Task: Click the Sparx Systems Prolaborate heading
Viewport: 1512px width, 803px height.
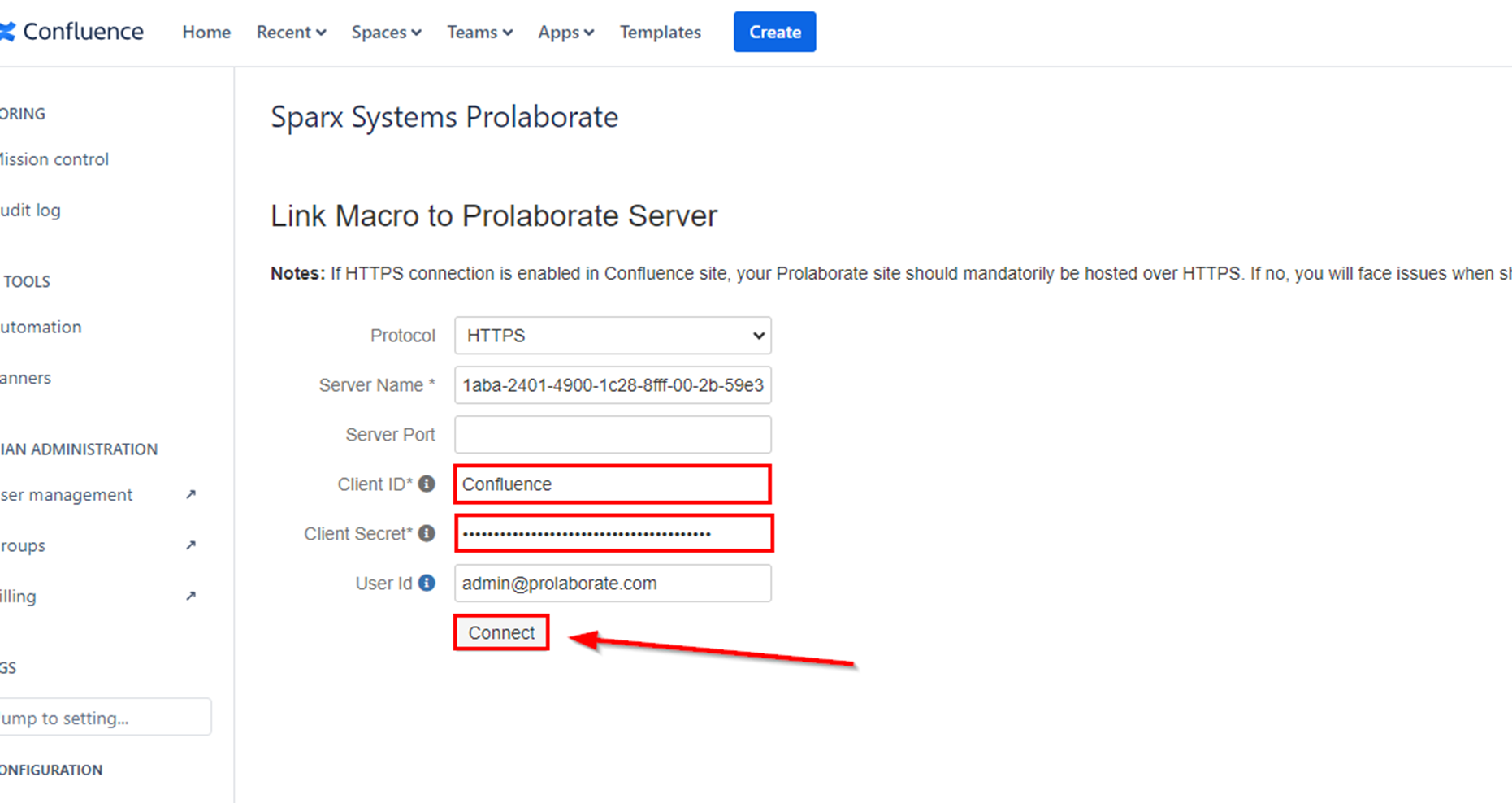Action: point(444,117)
